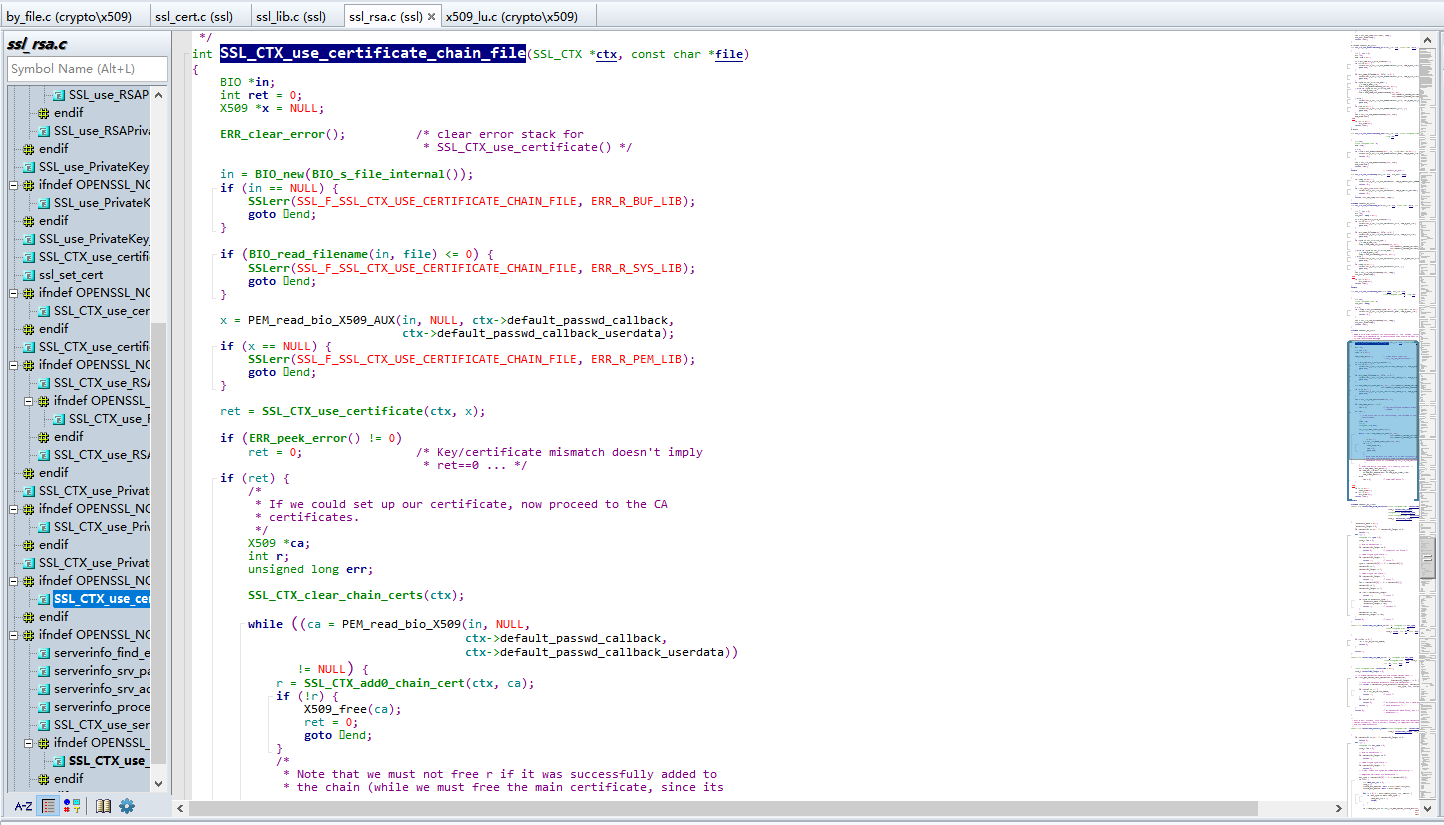Close the ssl_rsa.c tab
This screenshot has height=825, width=1444.
point(432,15)
